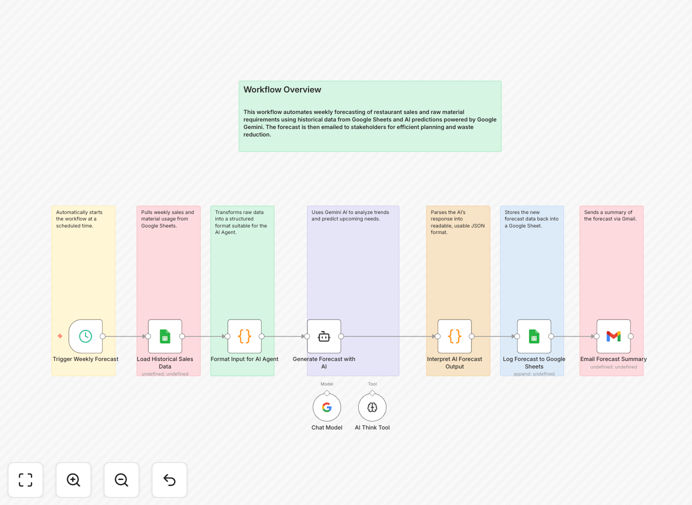Image resolution: width=692 pixels, height=505 pixels.
Task: Click the note 'Transforms raw data into a structured format'
Action: tap(241, 222)
